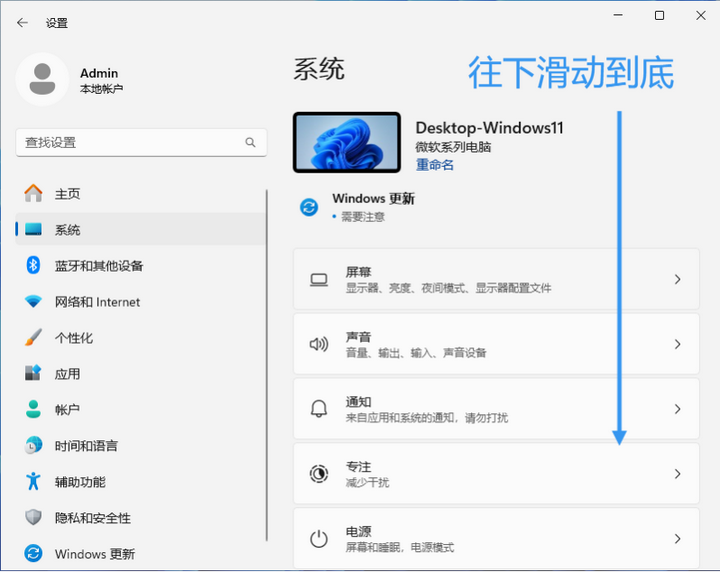The width and height of the screenshot is (720, 572).
Task: Click the Focus (专注) icon
Action: click(x=319, y=473)
